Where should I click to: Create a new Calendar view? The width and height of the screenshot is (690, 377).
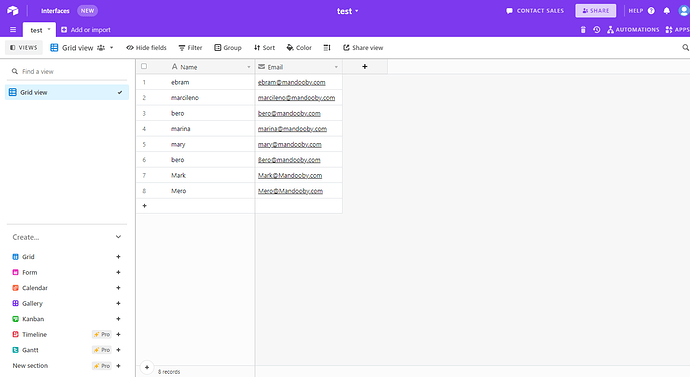[x=118, y=288]
